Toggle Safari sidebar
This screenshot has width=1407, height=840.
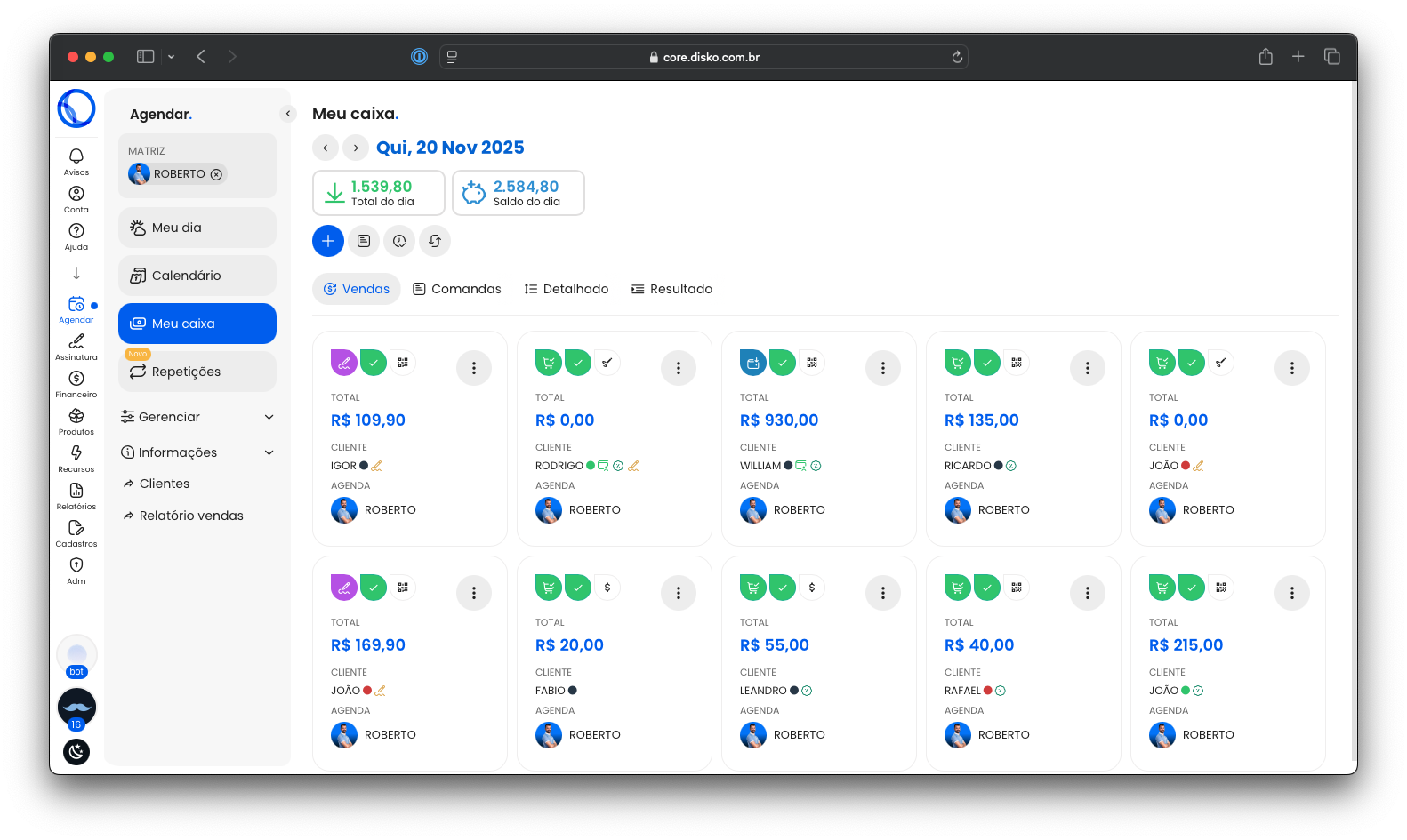[x=146, y=57]
